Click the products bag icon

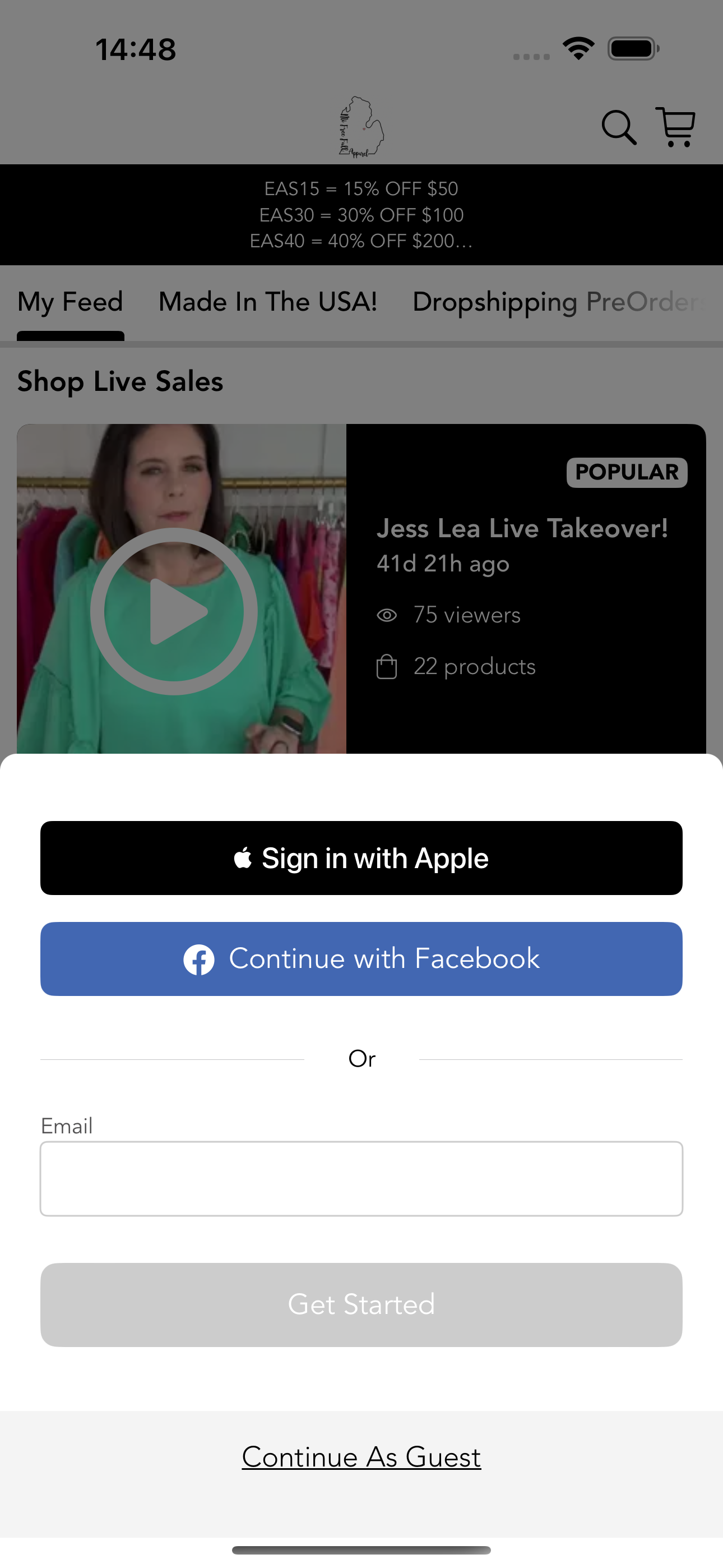387,667
